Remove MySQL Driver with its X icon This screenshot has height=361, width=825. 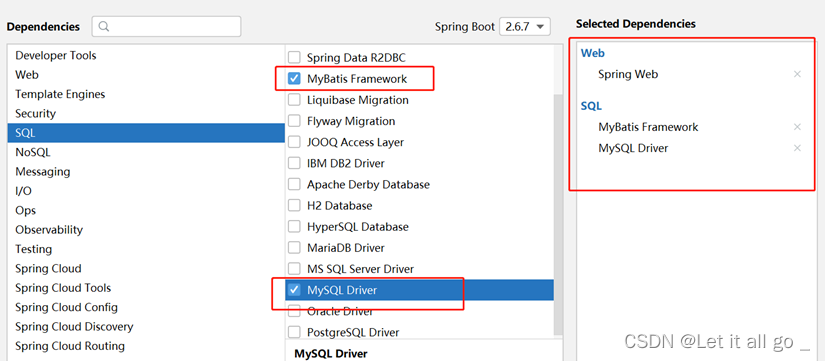pos(797,148)
